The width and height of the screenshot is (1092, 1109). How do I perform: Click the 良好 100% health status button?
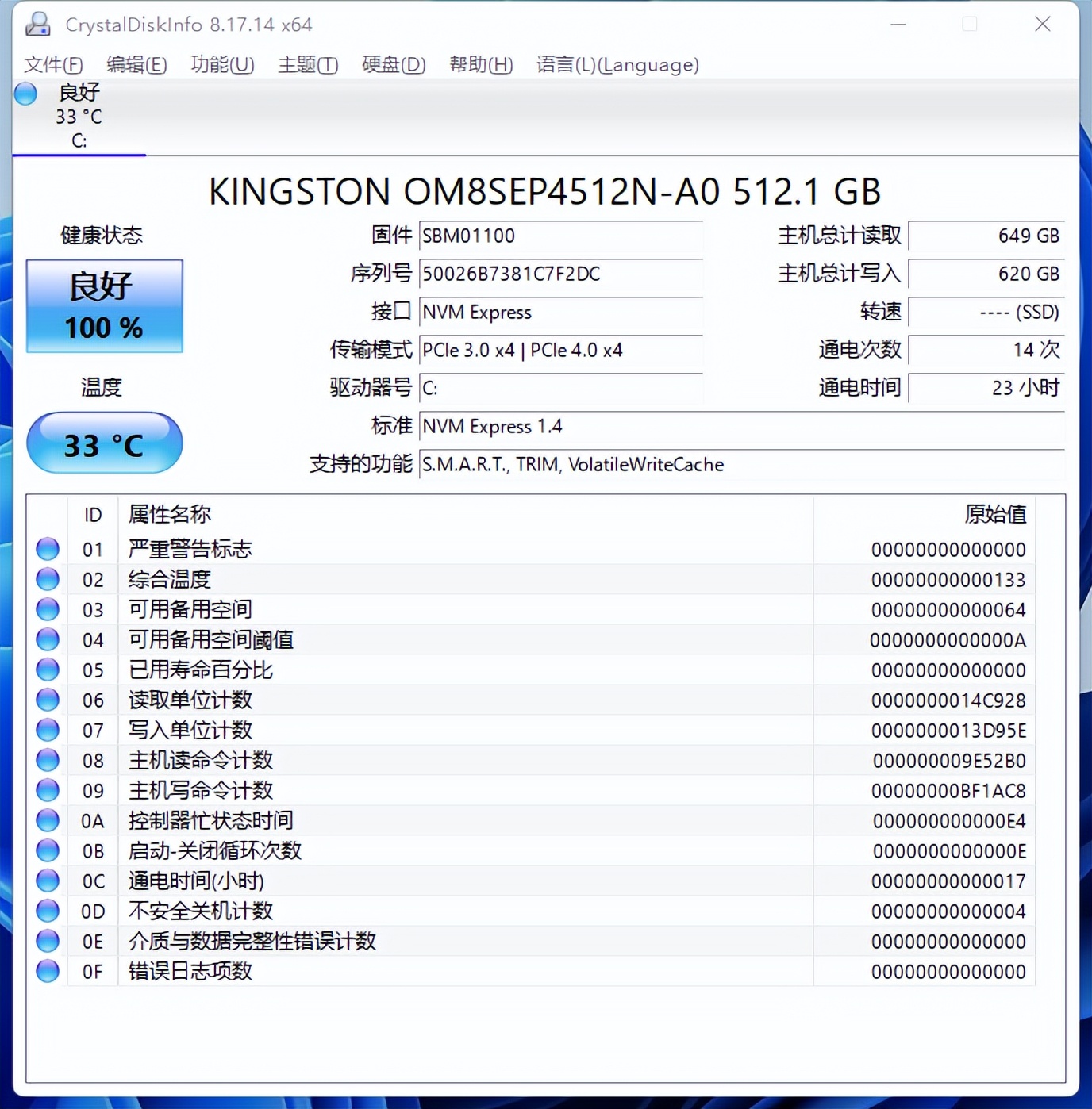104,306
